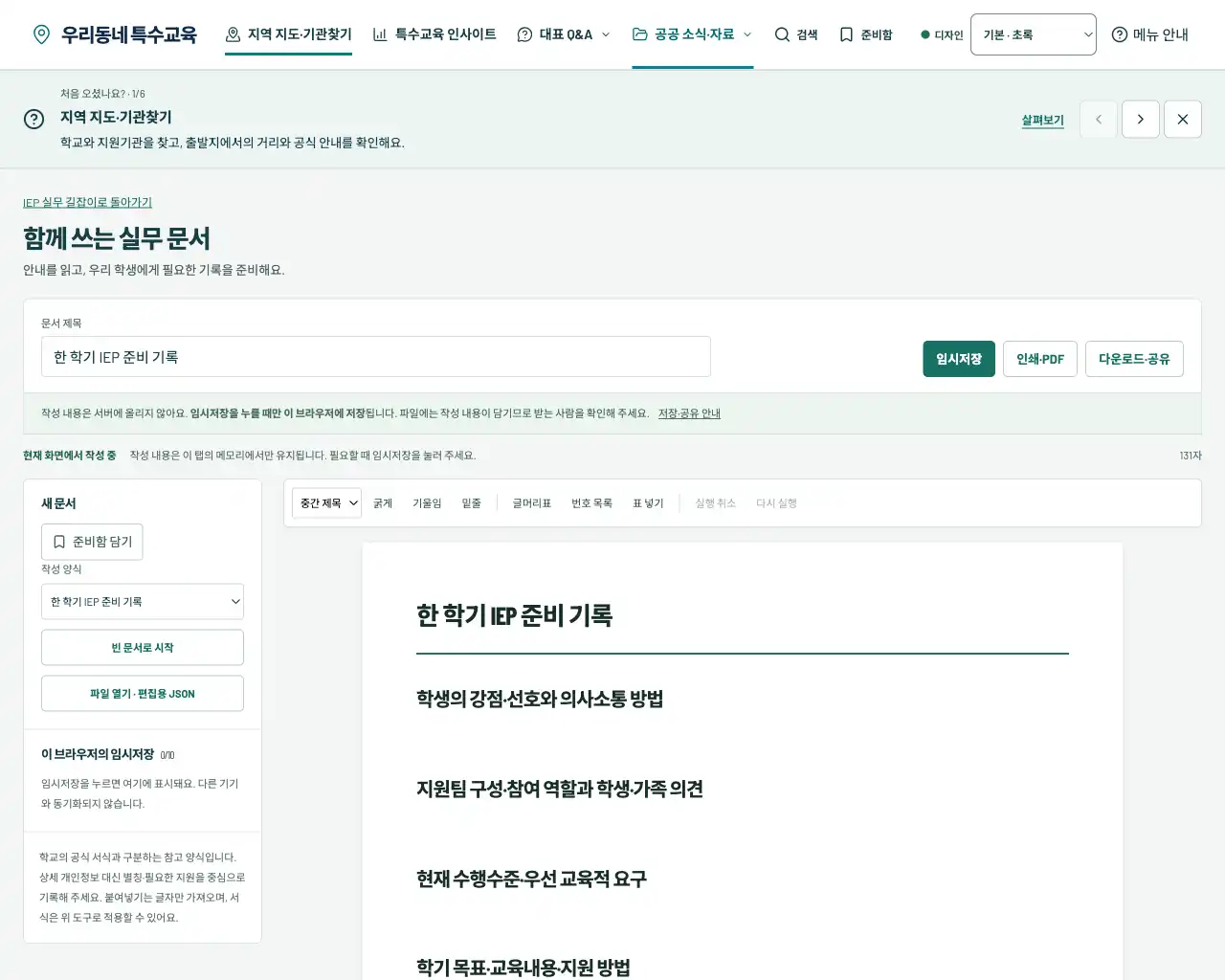The width and height of the screenshot is (1225, 980).
Task: Open the 작성 양식 template dropdown
Action: (143, 602)
